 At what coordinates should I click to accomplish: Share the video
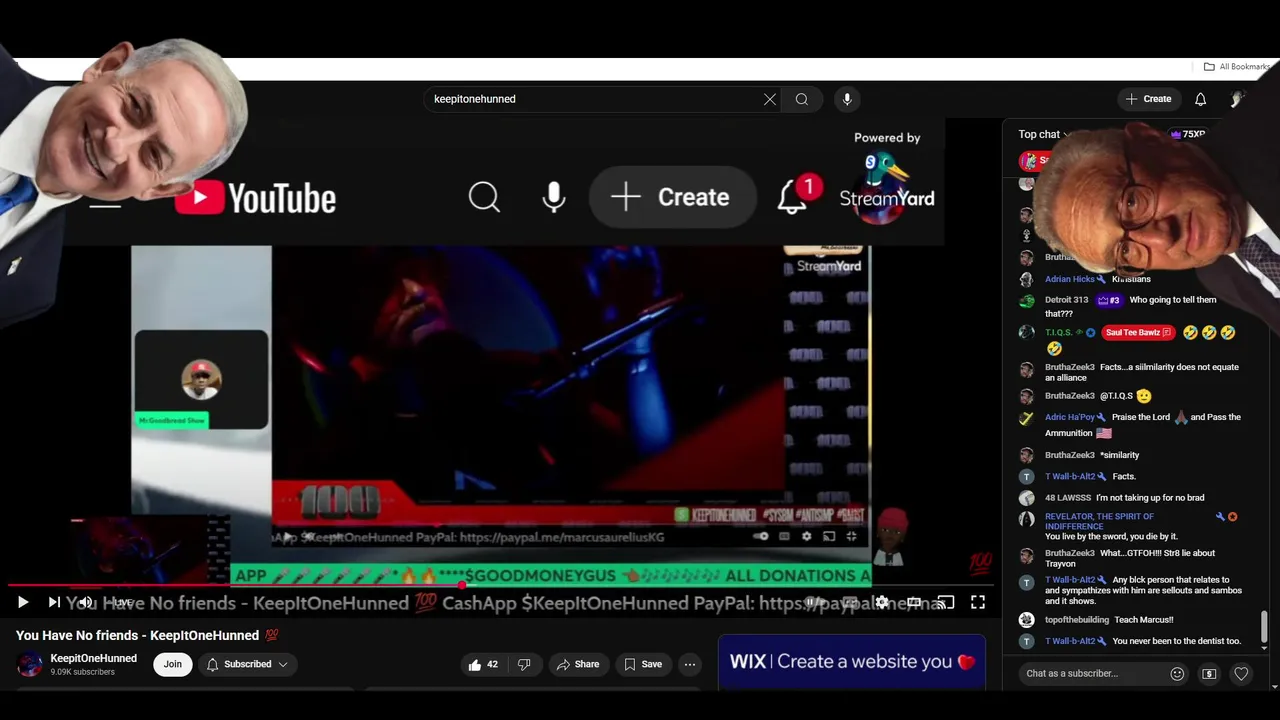pos(578,664)
